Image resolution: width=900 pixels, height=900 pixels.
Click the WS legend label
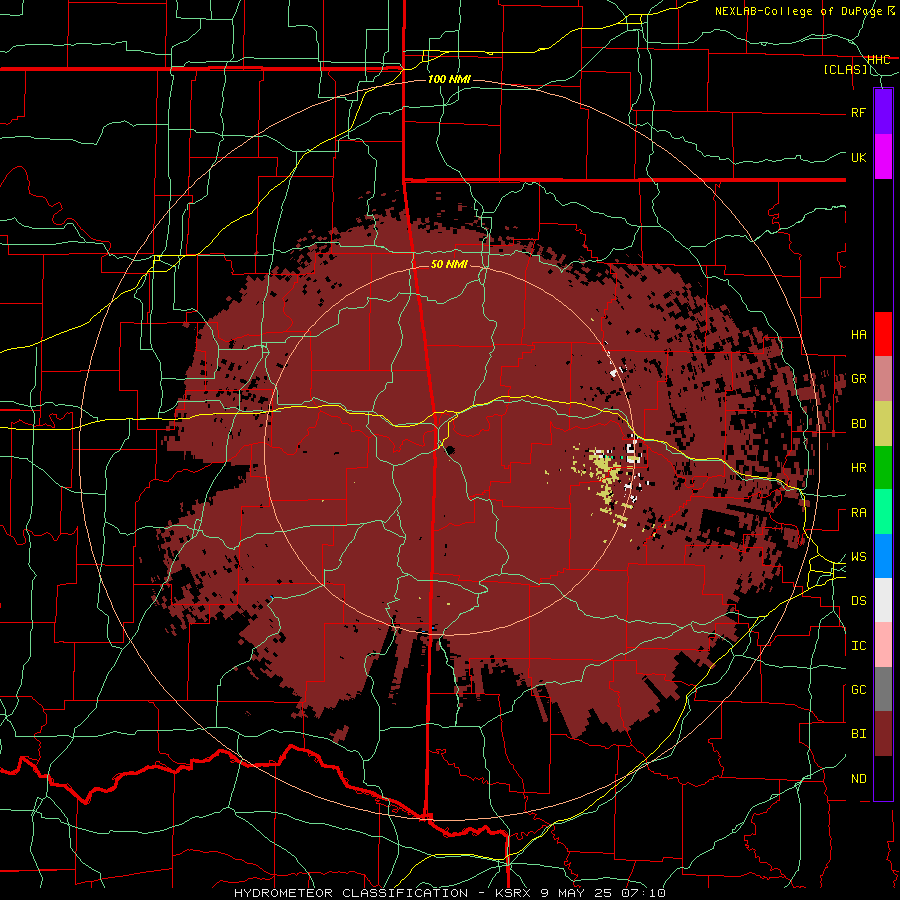click(858, 557)
